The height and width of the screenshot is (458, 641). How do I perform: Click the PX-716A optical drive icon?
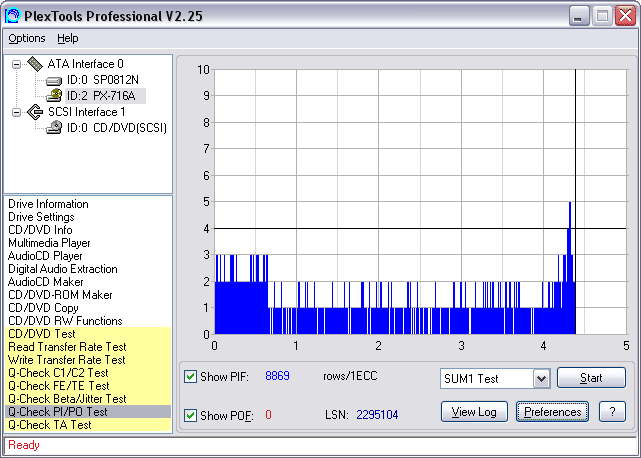pyautogui.click(x=54, y=96)
